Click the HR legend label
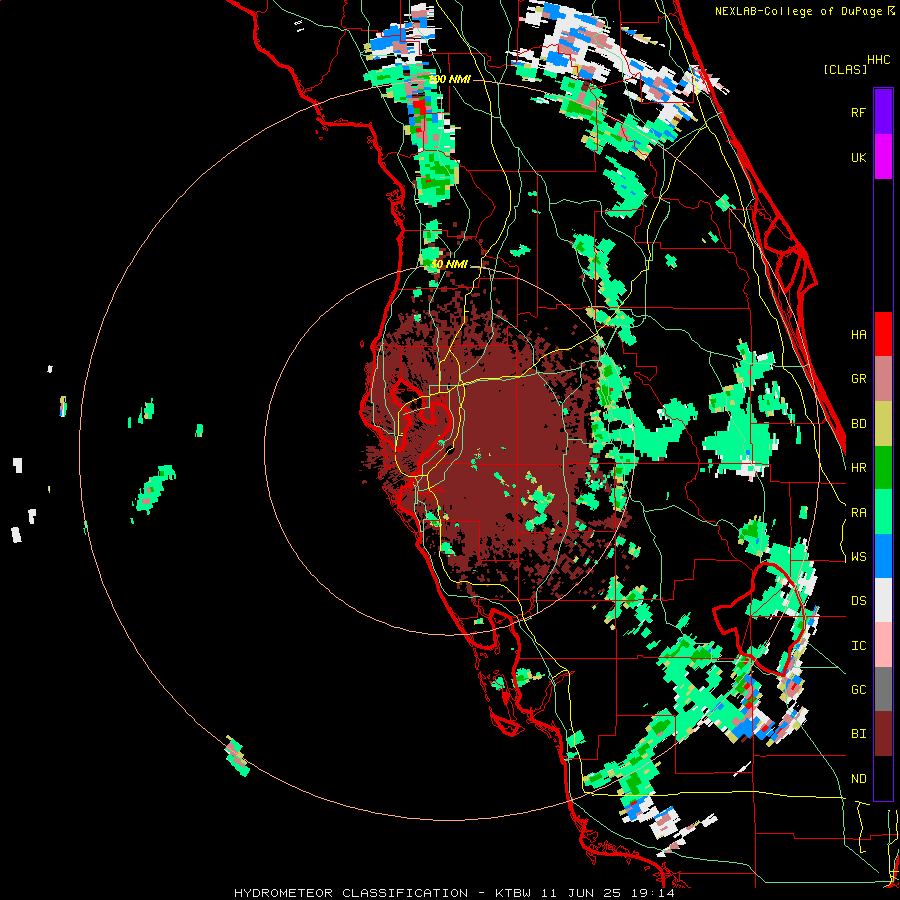Viewport: 900px width, 900px height. point(858,468)
